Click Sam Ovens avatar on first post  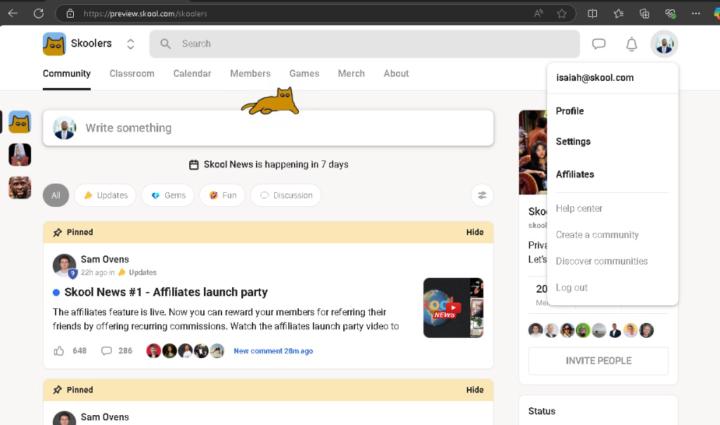(x=64, y=265)
